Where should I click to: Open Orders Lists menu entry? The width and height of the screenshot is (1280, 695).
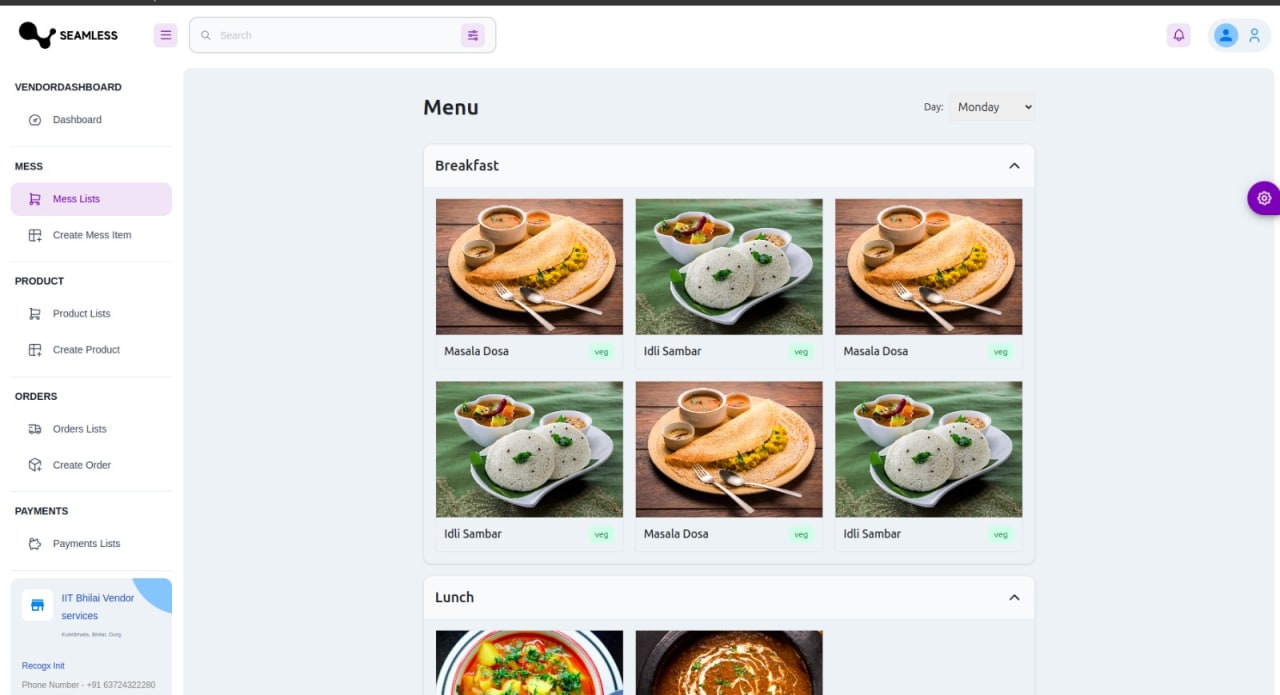point(91,429)
